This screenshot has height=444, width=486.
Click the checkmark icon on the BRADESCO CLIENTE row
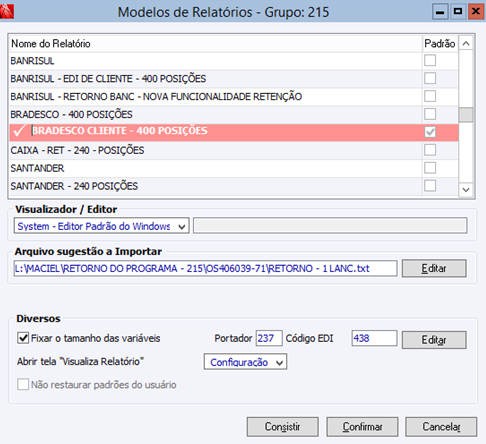point(19,131)
